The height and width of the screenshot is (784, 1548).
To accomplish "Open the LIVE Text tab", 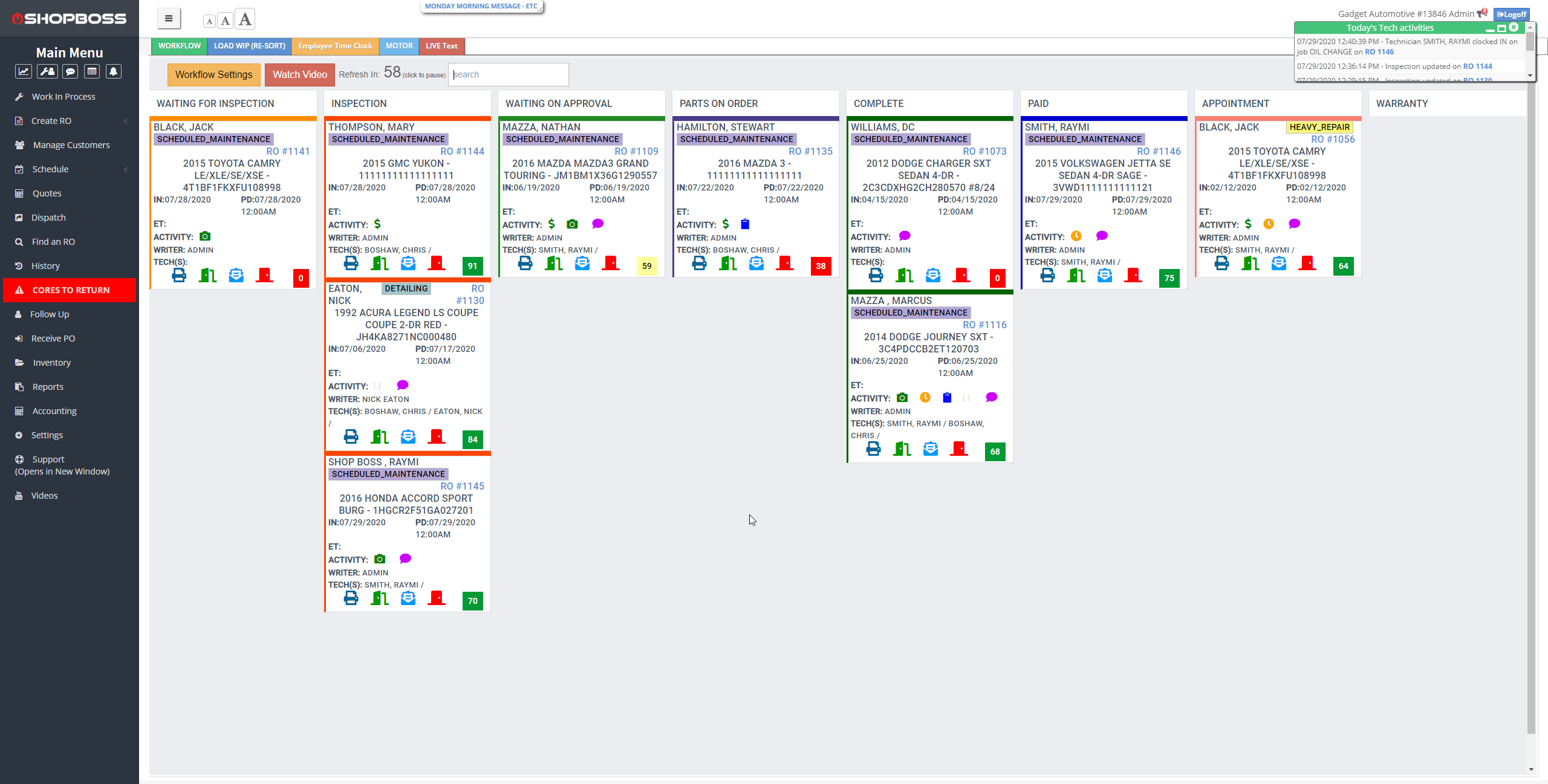I will (x=441, y=46).
